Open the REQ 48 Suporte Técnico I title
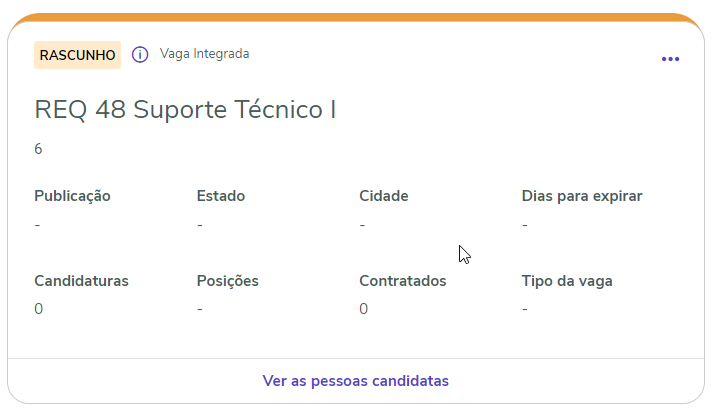This screenshot has width=715, height=413. [185, 110]
